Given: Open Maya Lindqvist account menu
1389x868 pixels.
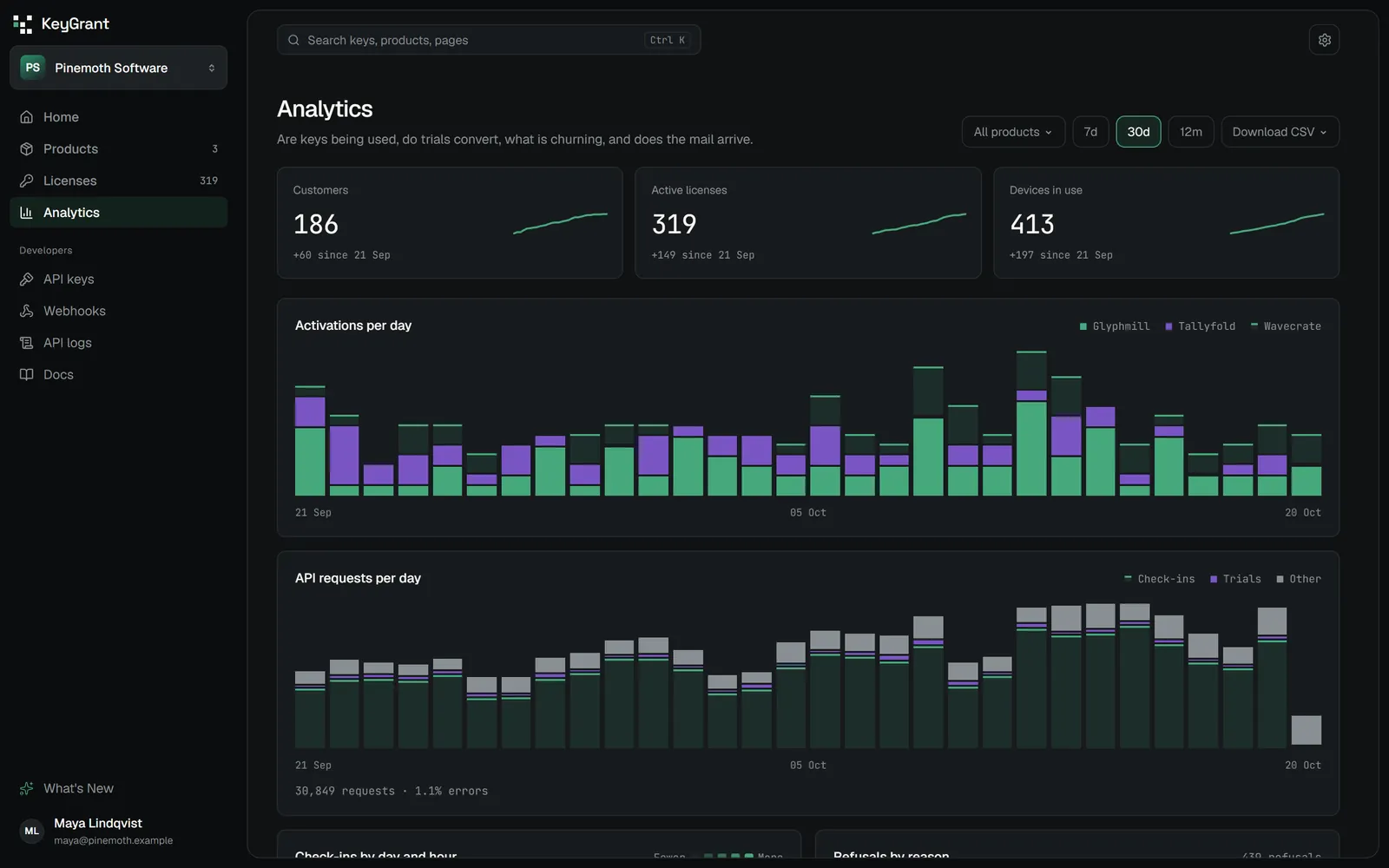Looking at the screenshot, I should pyautogui.click(x=119, y=832).
